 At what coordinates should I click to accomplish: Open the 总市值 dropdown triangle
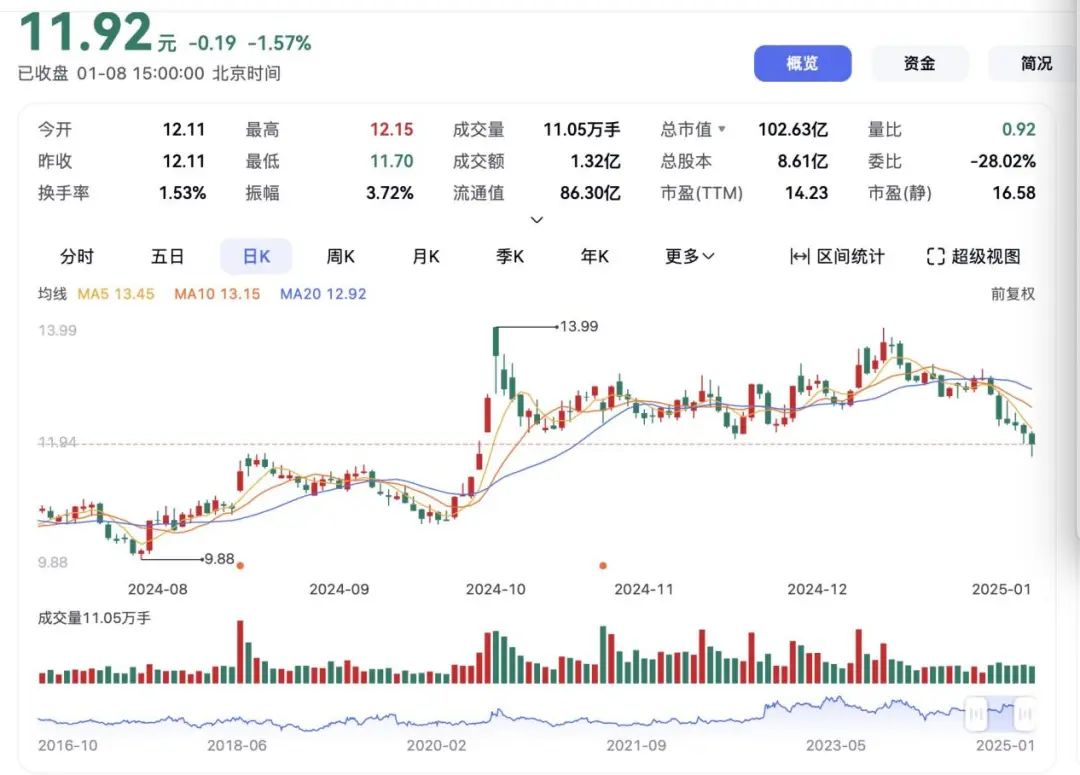pyautogui.click(x=722, y=130)
